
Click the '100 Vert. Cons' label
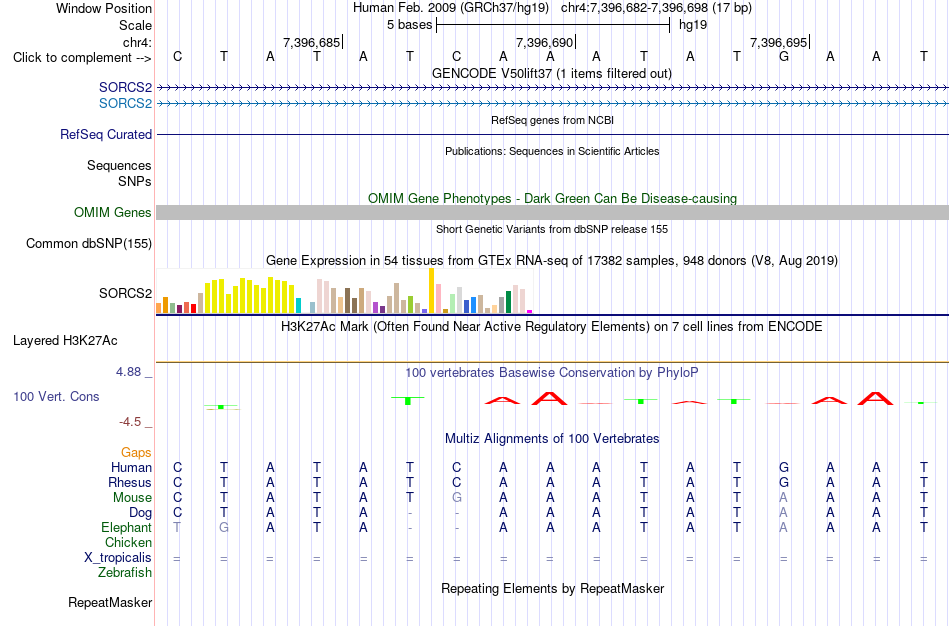click(x=56, y=396)
